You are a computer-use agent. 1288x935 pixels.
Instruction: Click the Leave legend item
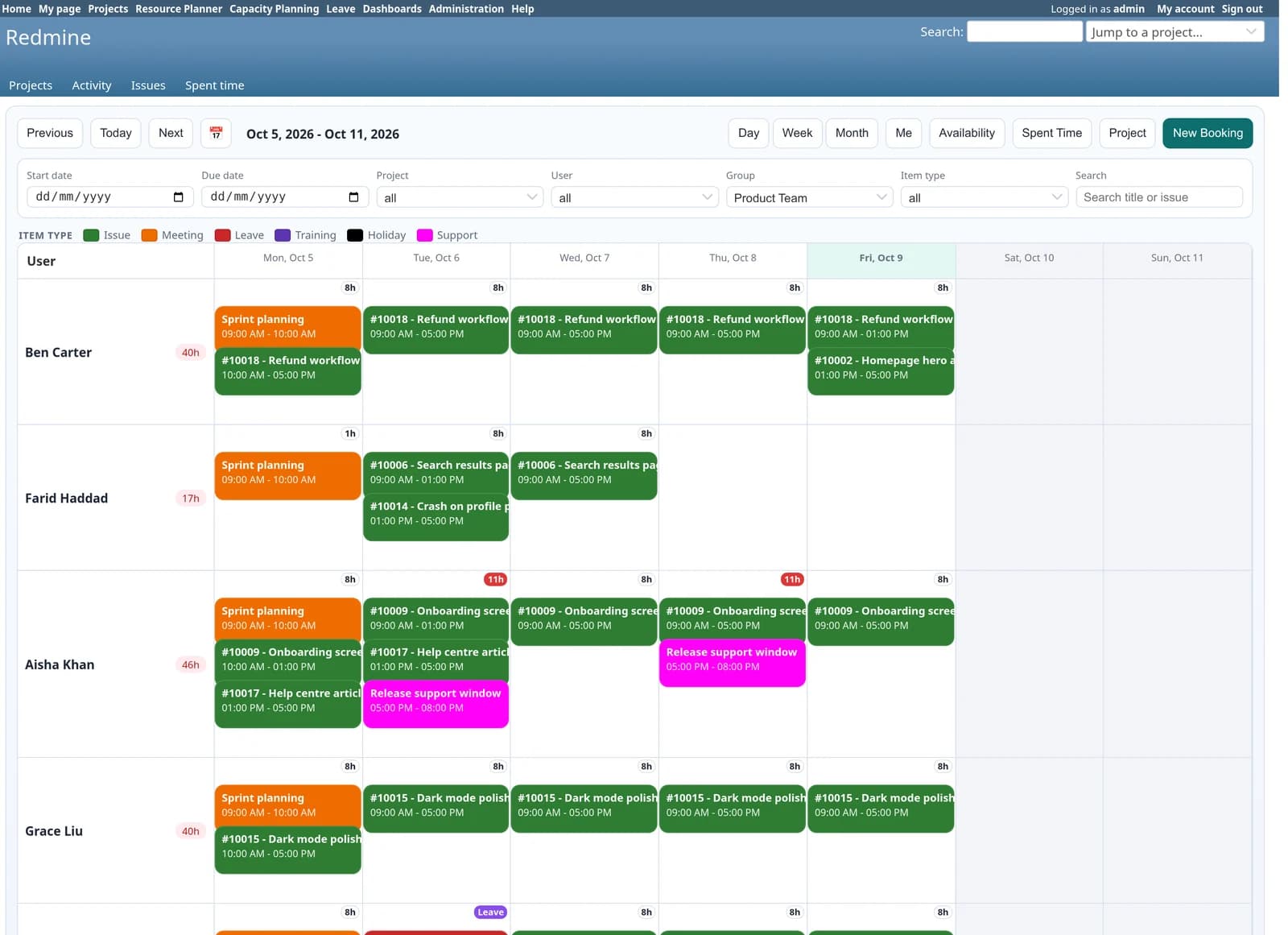point(239,235)
